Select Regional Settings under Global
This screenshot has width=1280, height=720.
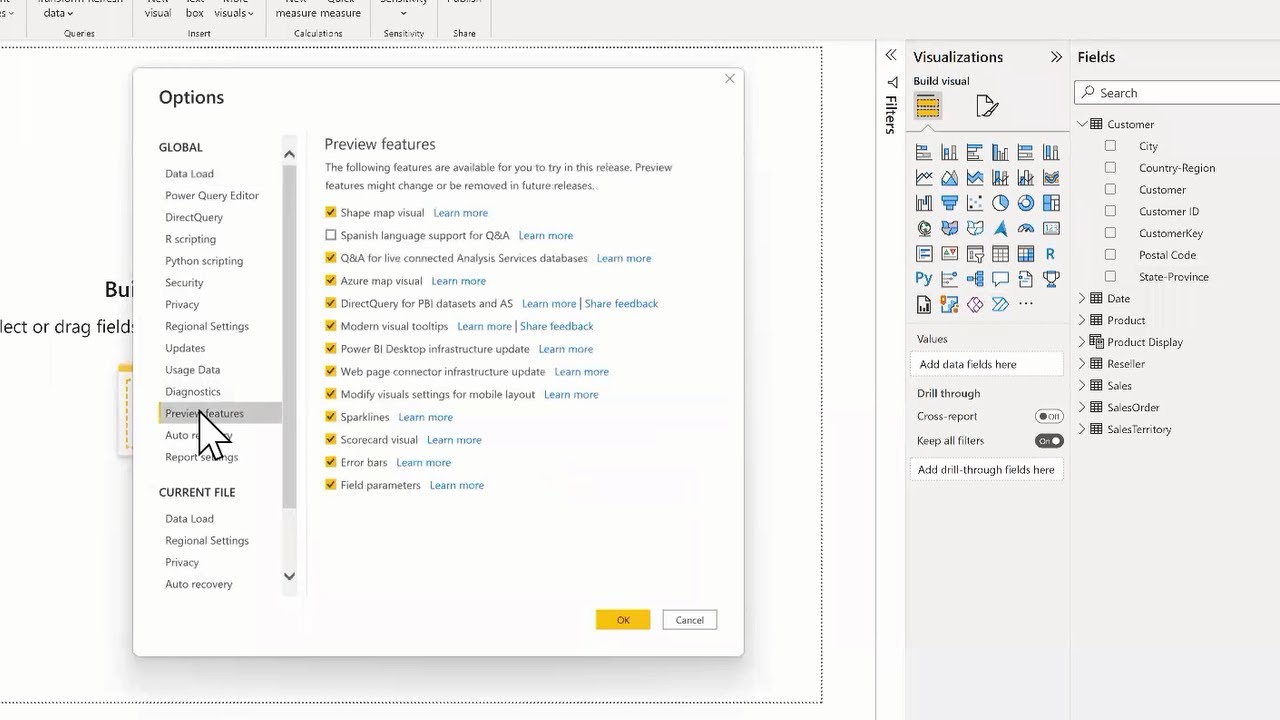pos(207,326)
